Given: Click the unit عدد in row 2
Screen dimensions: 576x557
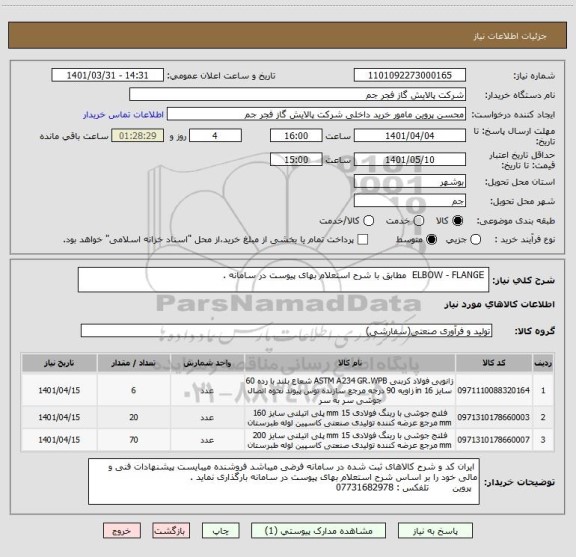Looking at the screenshot, I should coord(207,418).
